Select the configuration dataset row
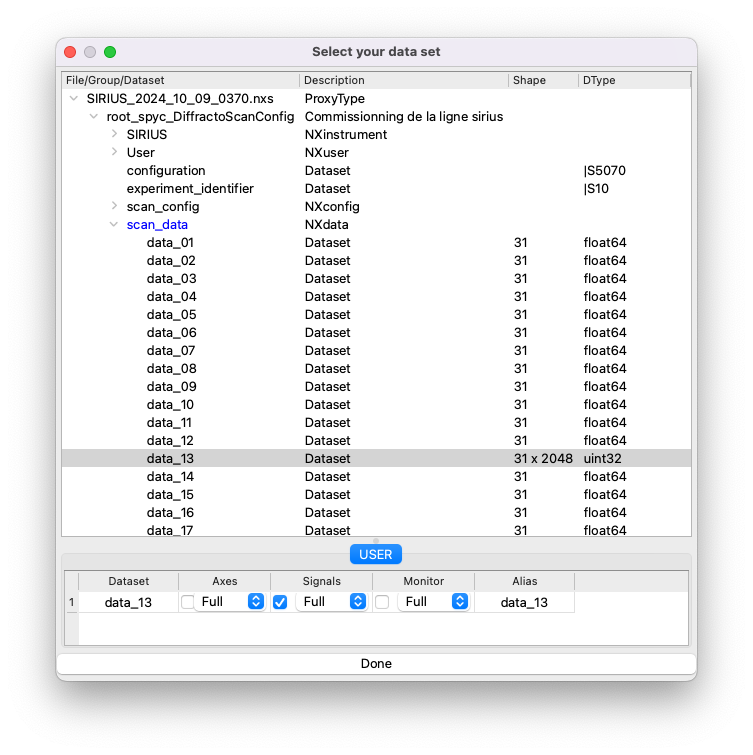The width and height of the screenshot is (753, 755). (x=376, y=170)
